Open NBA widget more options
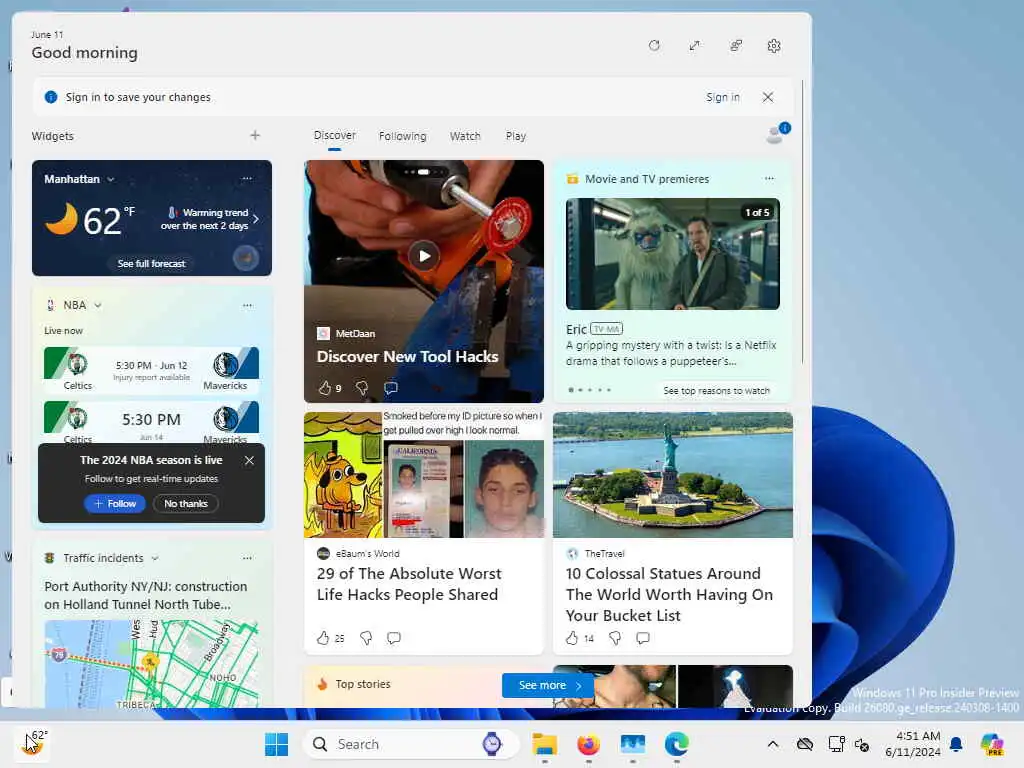The image size is (1024, 768). pos(247,305)
